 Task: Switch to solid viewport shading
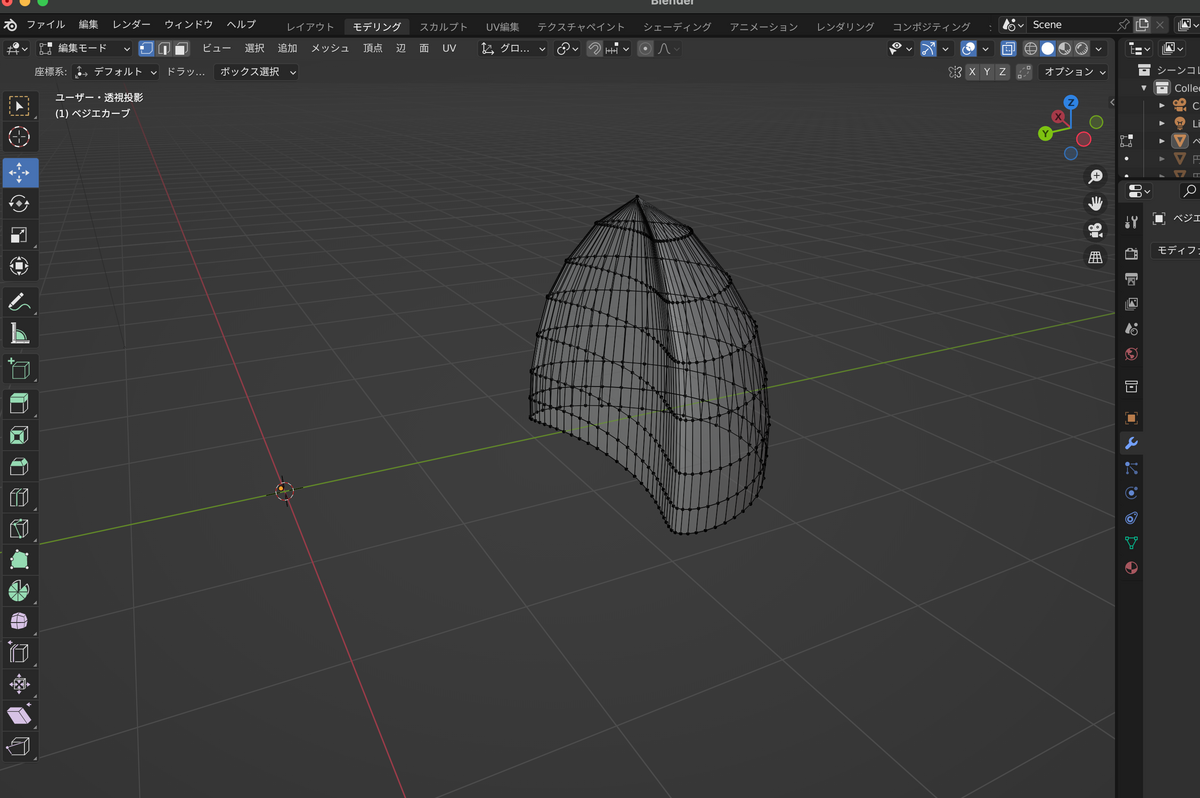pos(1047,48)
